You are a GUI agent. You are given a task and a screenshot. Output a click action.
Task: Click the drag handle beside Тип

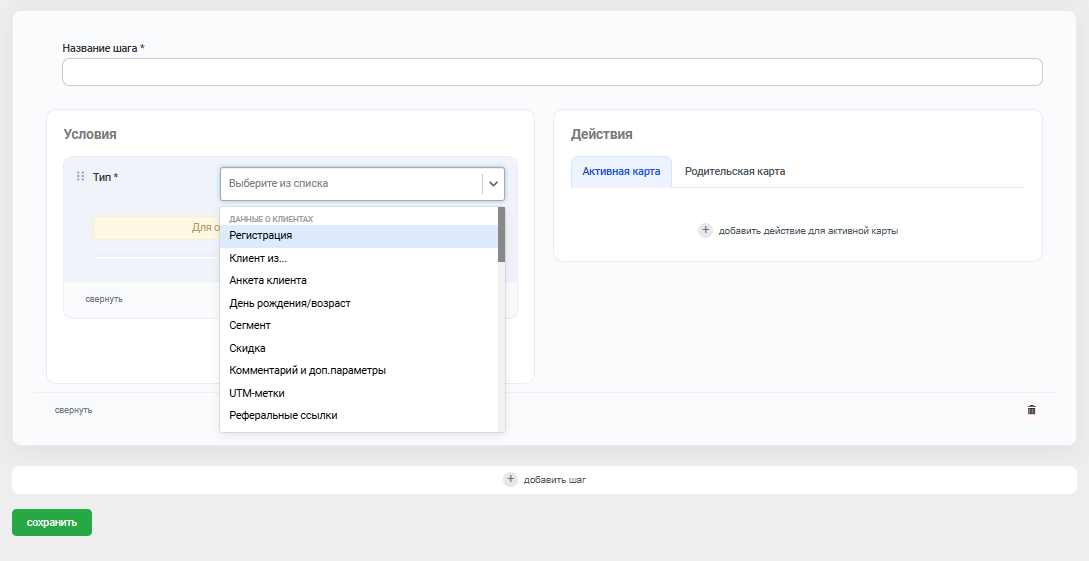tap(80, 177)
